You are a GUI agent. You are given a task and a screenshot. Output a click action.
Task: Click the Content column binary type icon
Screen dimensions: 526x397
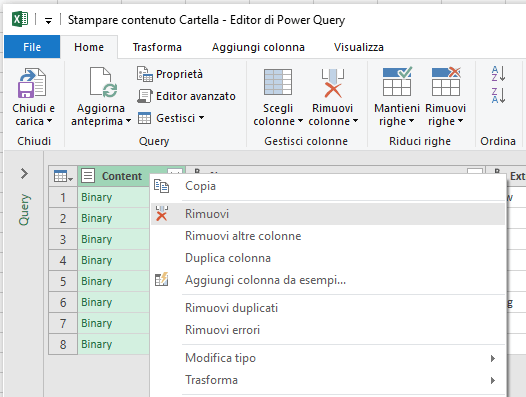[88, 176]
